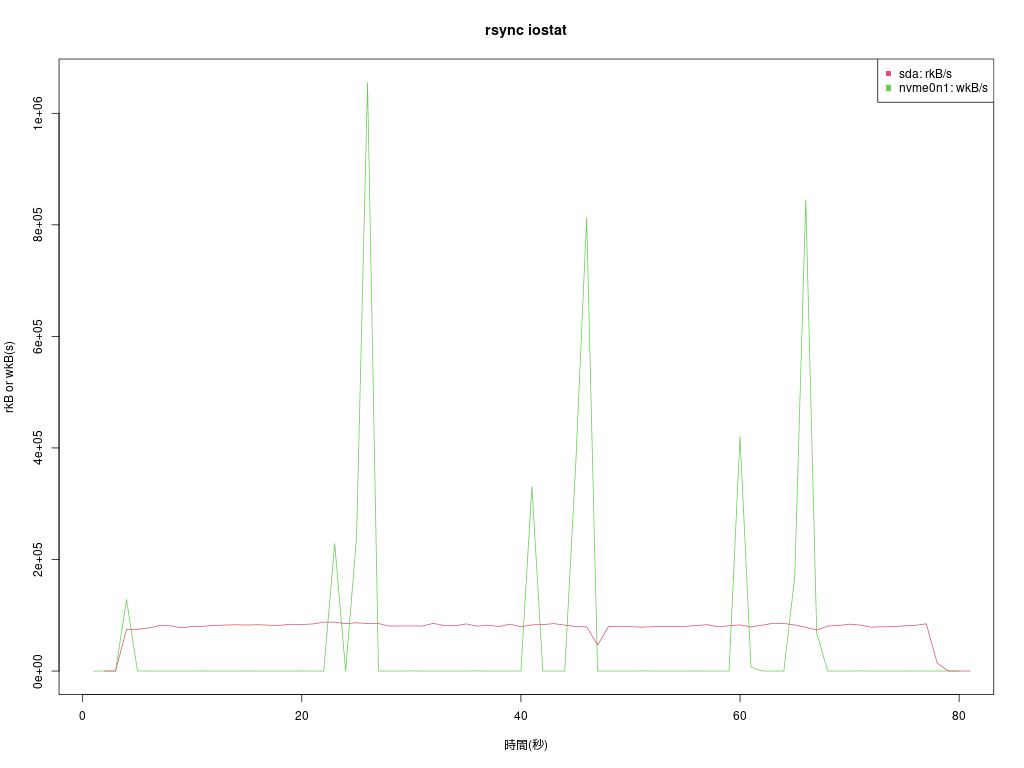Select the "sda: rkB/s" legend label
Viewport: 1024px width, 768px height.
[925, 74]
